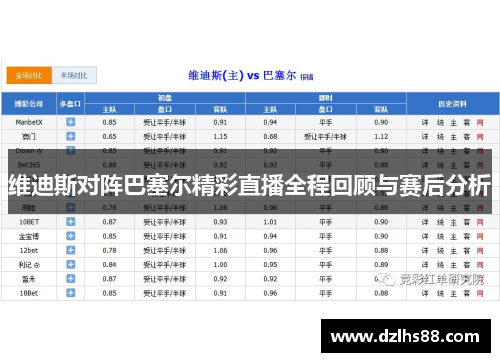Click opening handicap 受让平手/半球 in 18Bet row
Screen dimensions: 500x362
click(165, 293)
